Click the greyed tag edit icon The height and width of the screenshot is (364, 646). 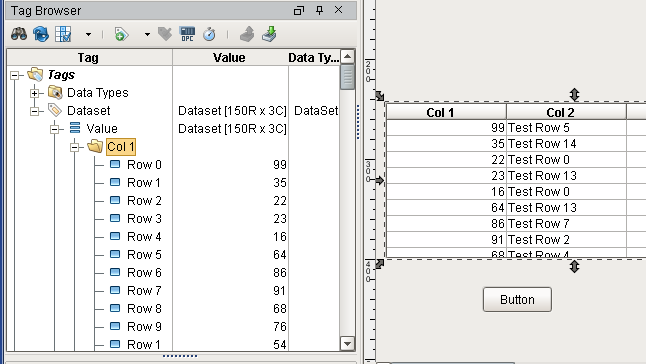point(165,34)
